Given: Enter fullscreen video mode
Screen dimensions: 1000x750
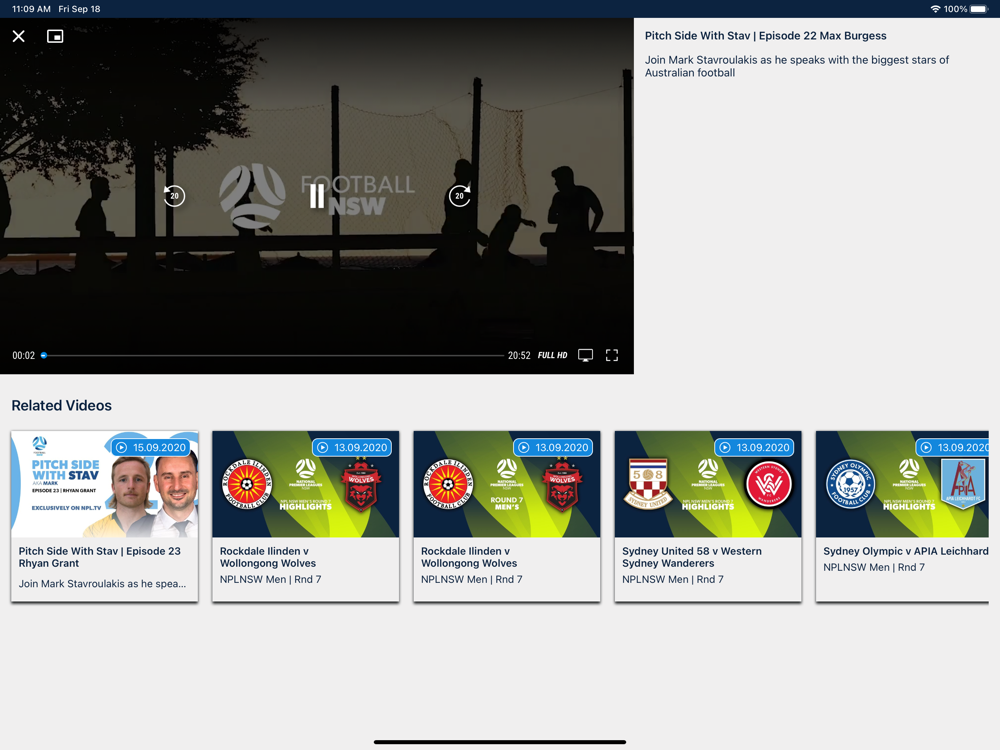Looking at the screenshot, I should coord(612,355).
